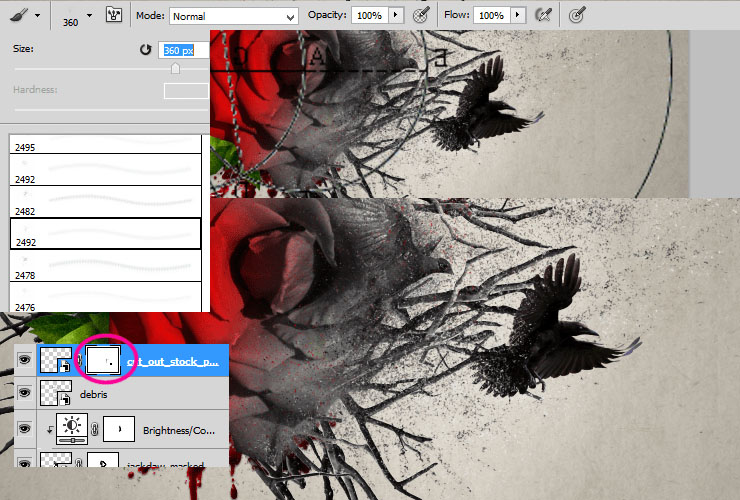Toggle tablet pressure for opacity

click(x=420, y=15)
